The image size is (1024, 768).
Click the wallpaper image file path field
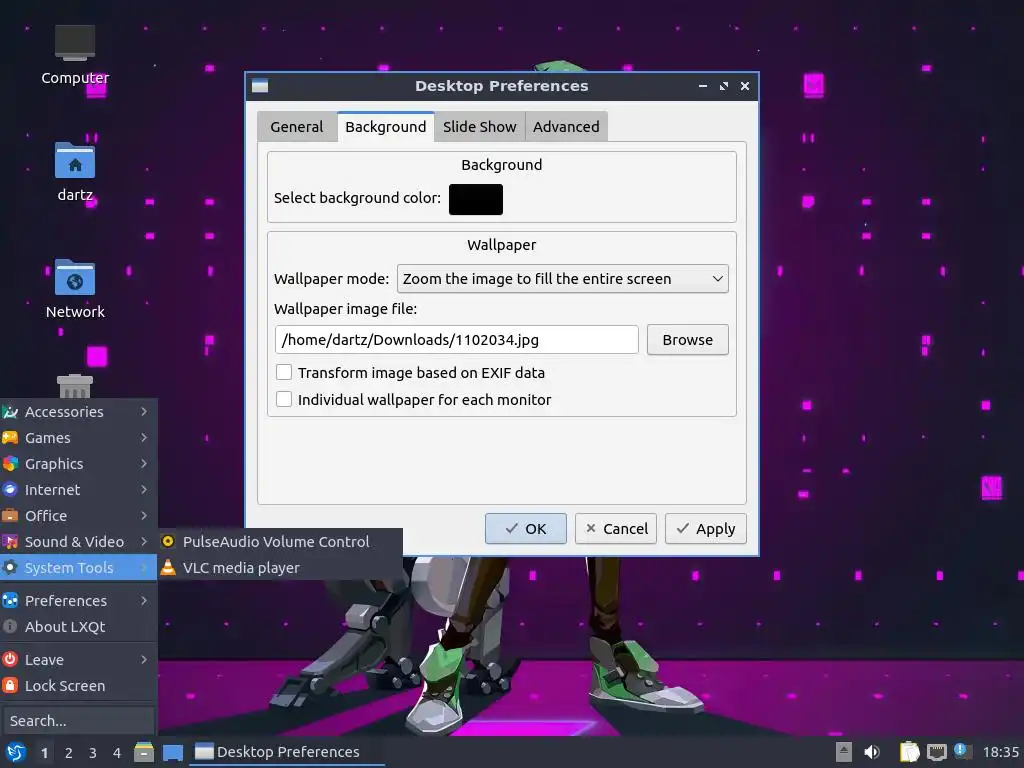click(x=456, y=340)
